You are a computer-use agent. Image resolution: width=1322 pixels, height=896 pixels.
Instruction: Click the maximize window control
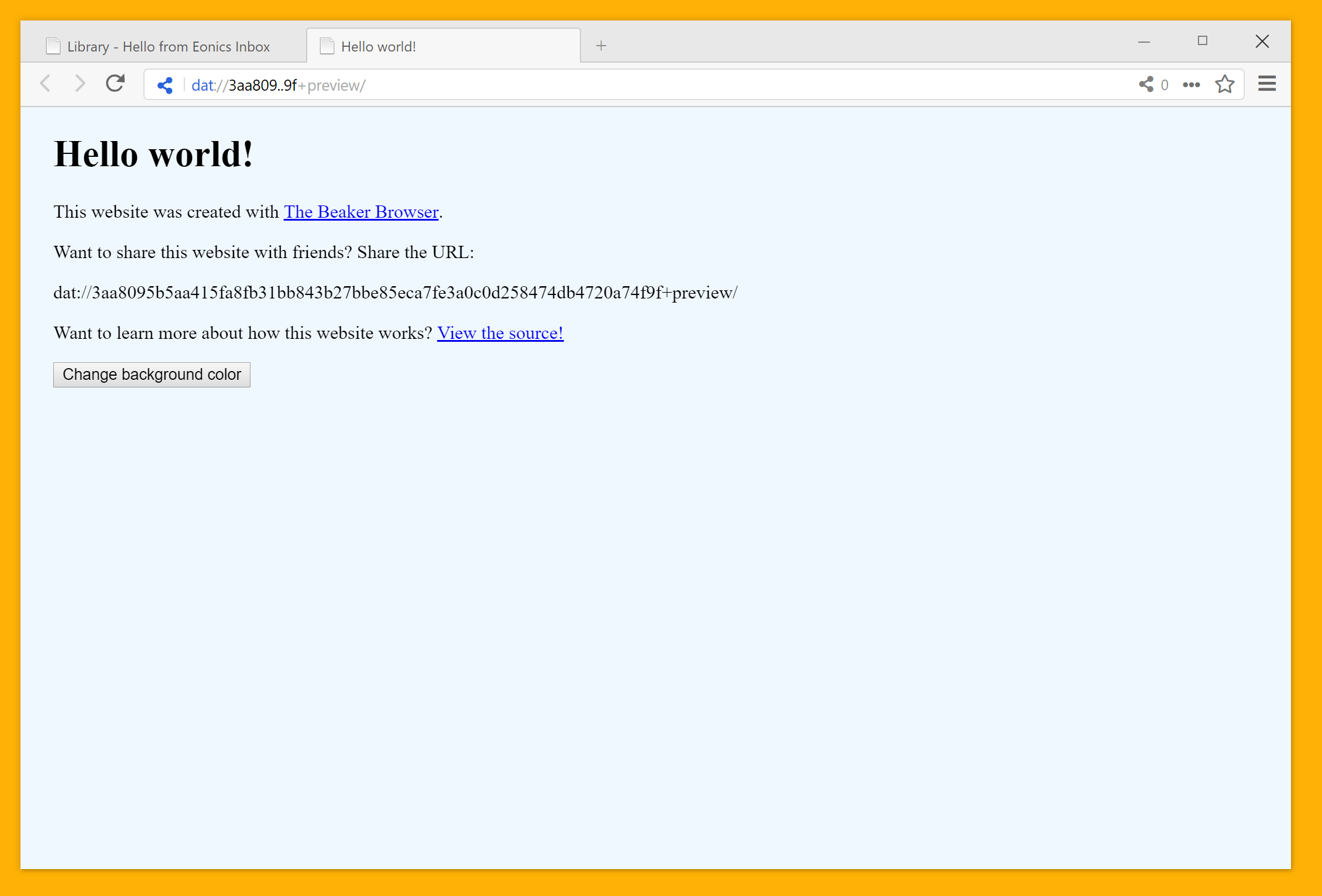(x=1203, y=41)
